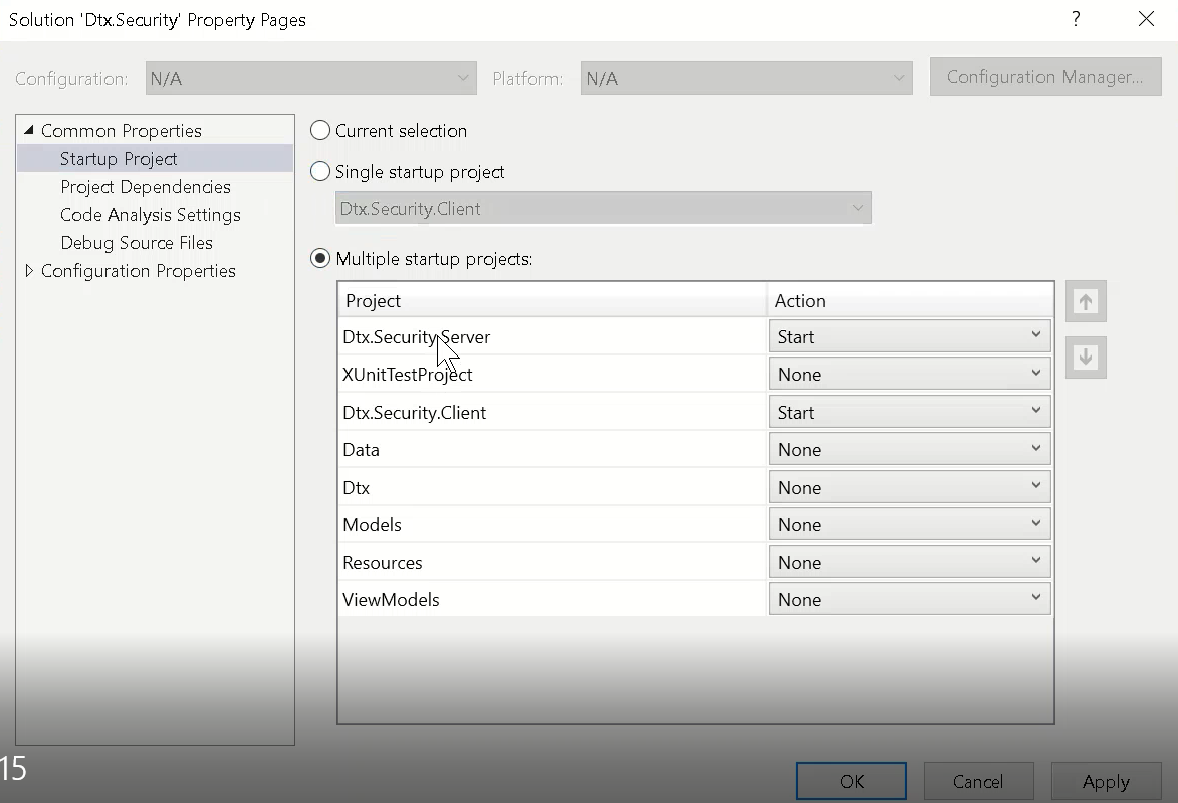Open Action dropdown for Data project
Image resolution: width=1178 pixels, height=803 pixels.
tap(909, 449)
